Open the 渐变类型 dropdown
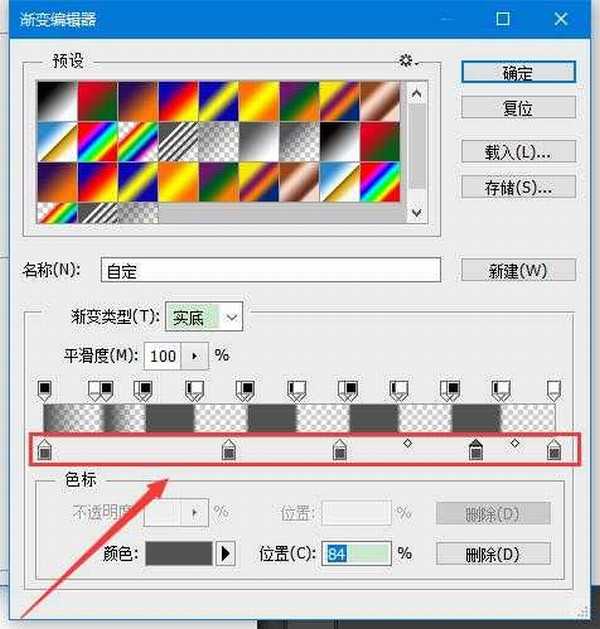This screenshot has height=629, width=600. pos(232,317)
